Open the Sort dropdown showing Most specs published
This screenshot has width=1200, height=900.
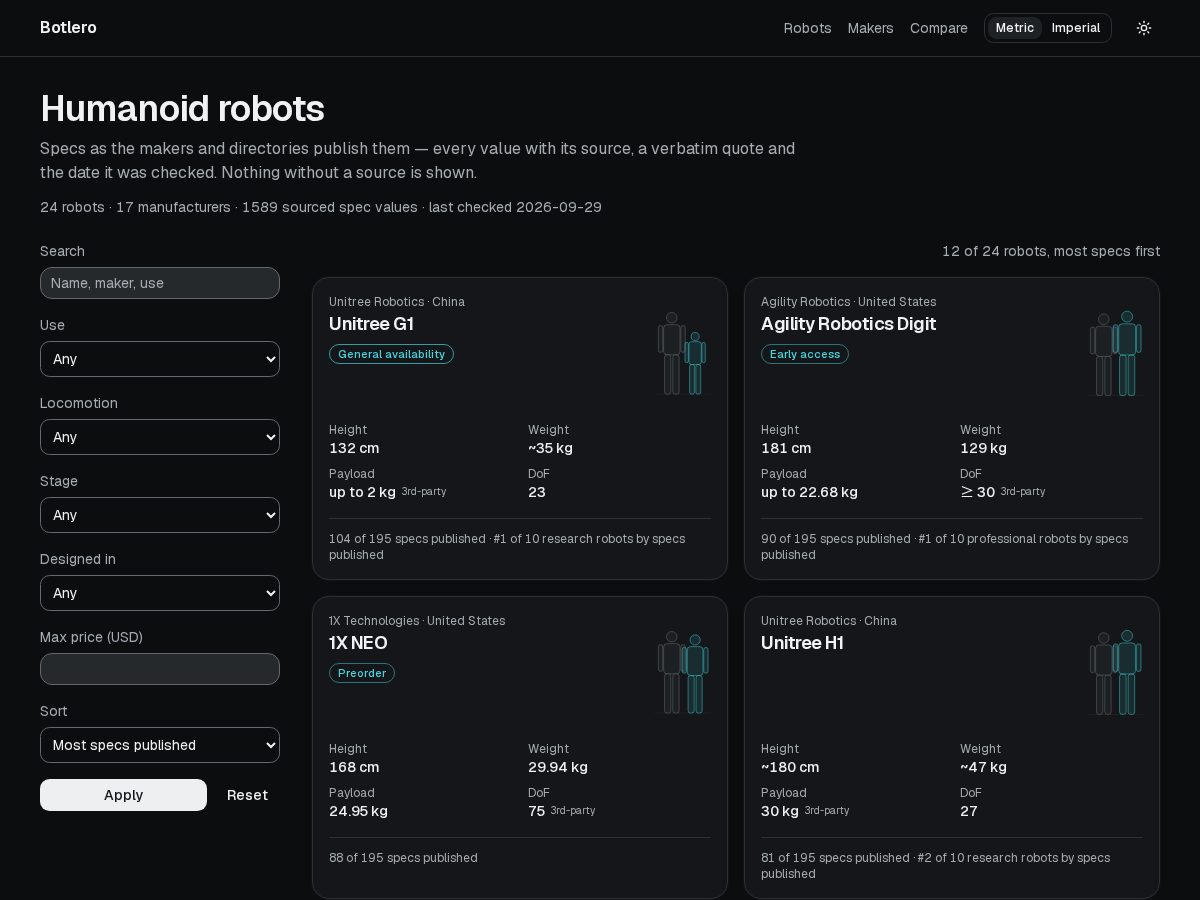[x=160, y=745]
